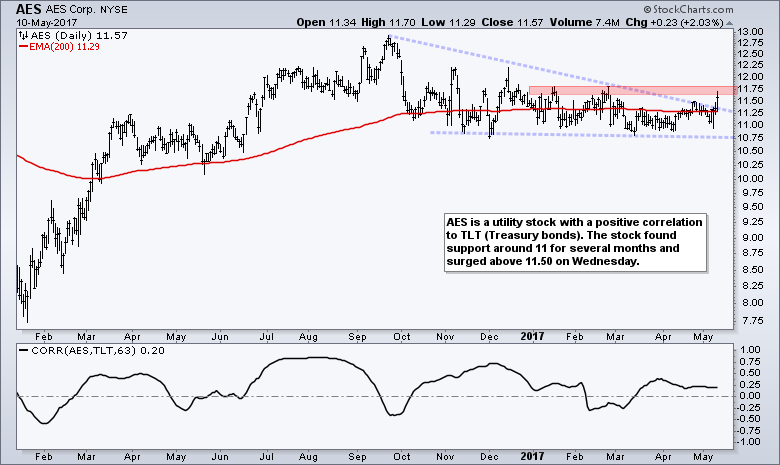This screenshot has width=780, height=465.
Task: Click the 0.75 label on the correlation axis
Action: [751, 362]
